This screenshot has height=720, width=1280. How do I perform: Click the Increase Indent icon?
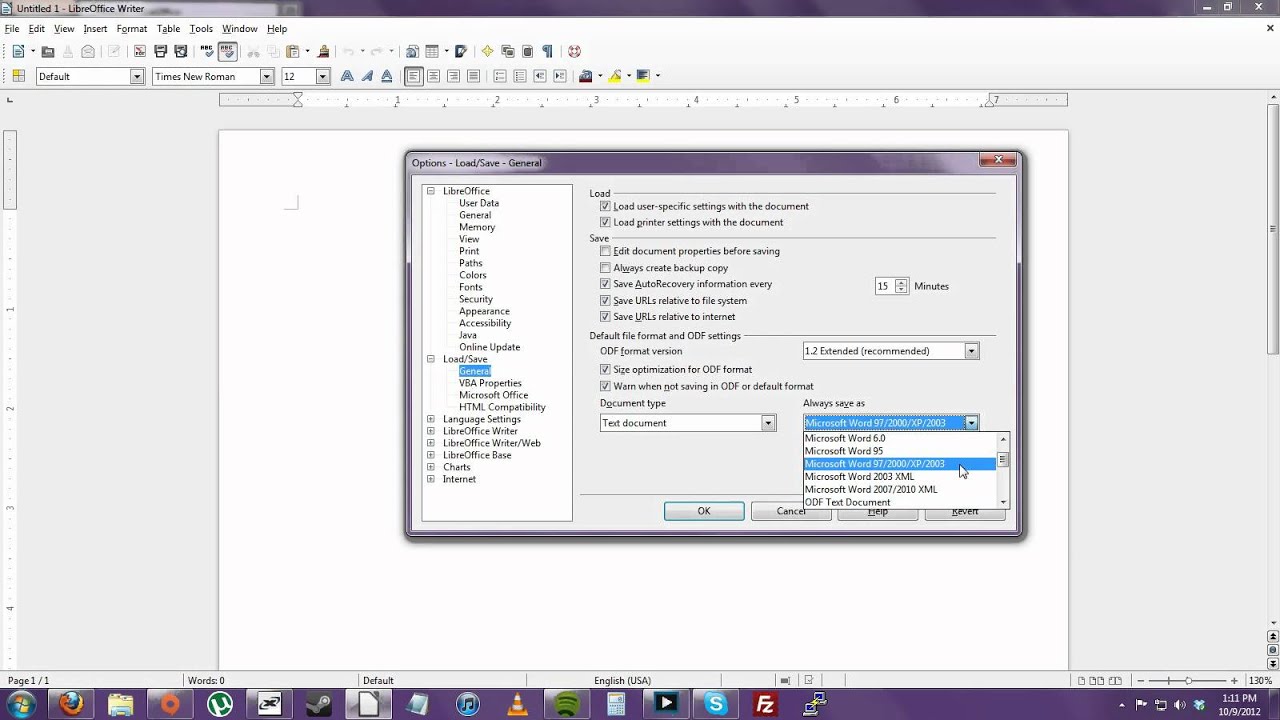[560, 76]
